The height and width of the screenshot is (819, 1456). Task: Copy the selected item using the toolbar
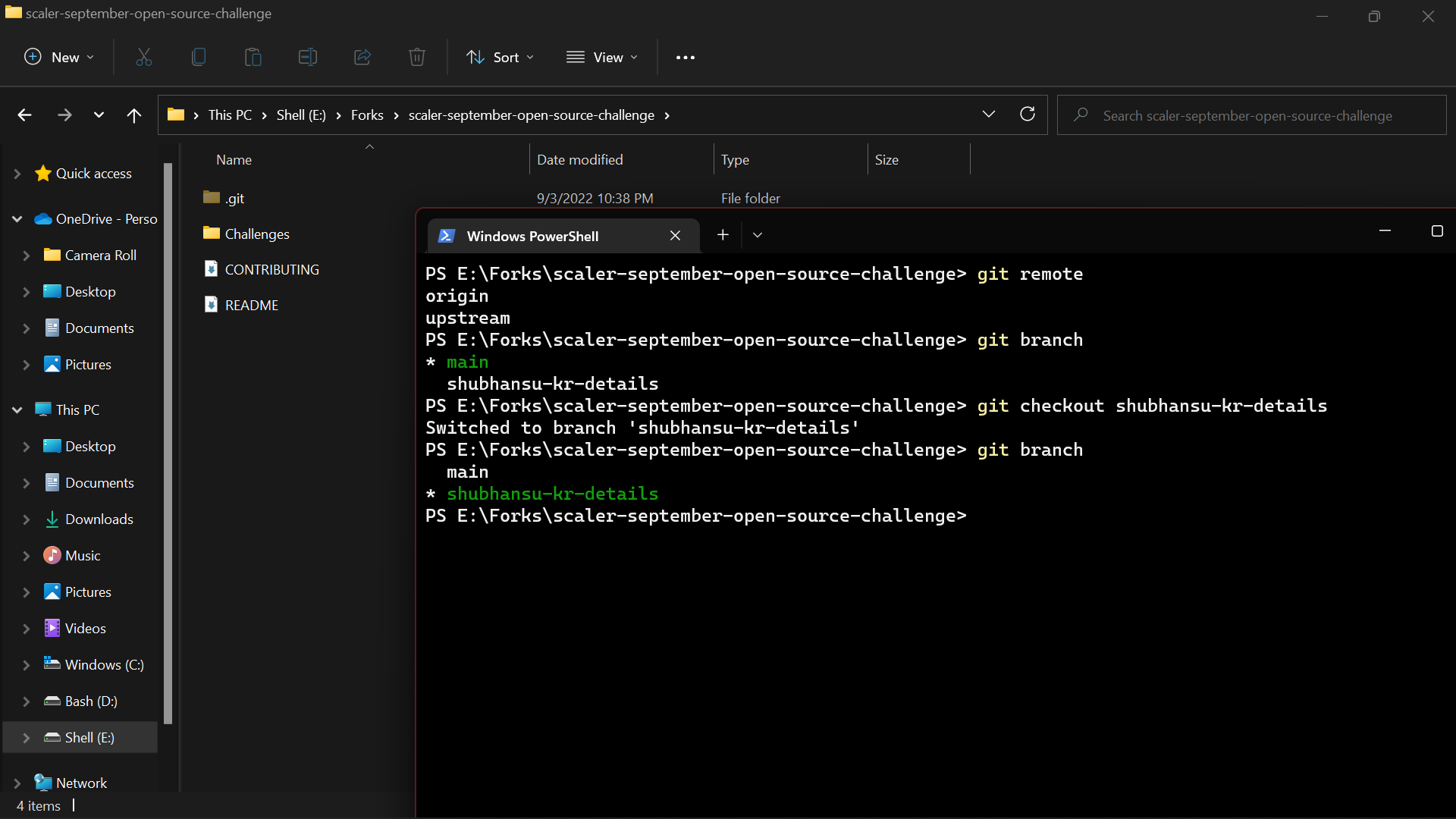tap(198, 57)
